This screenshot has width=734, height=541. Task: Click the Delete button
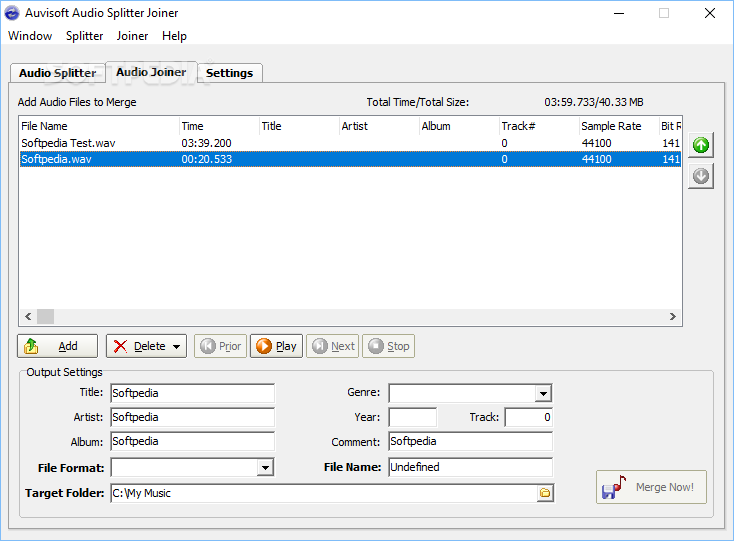pyautogui.click(x=146, y=346)
